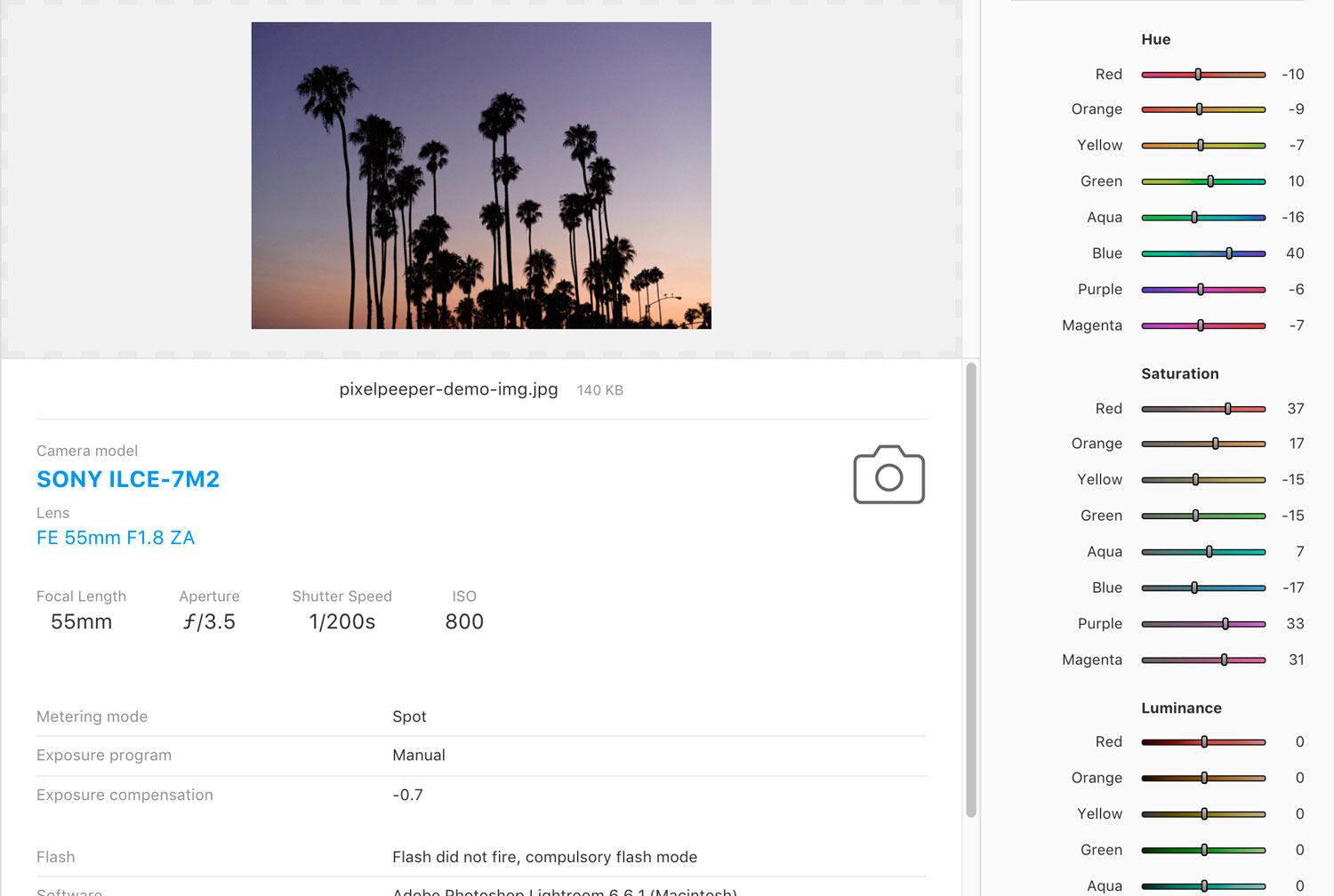Click the Saturation Red slider handle

pos(1228,409)
